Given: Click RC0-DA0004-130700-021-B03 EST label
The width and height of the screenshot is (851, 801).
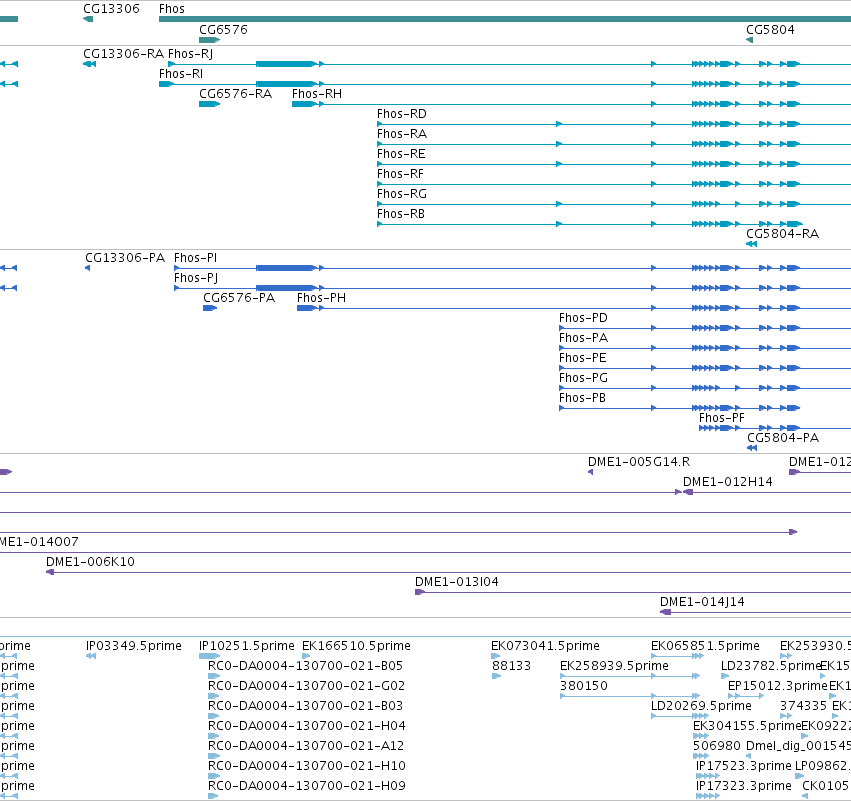Looking at the screenshot, I should pos(306,706).
